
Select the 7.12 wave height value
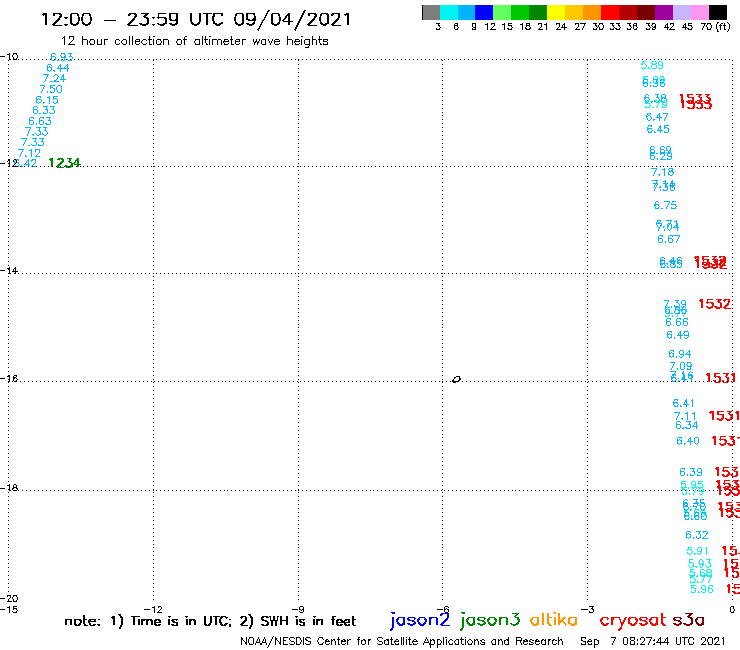pyautogui.click(x=29, y=153)
